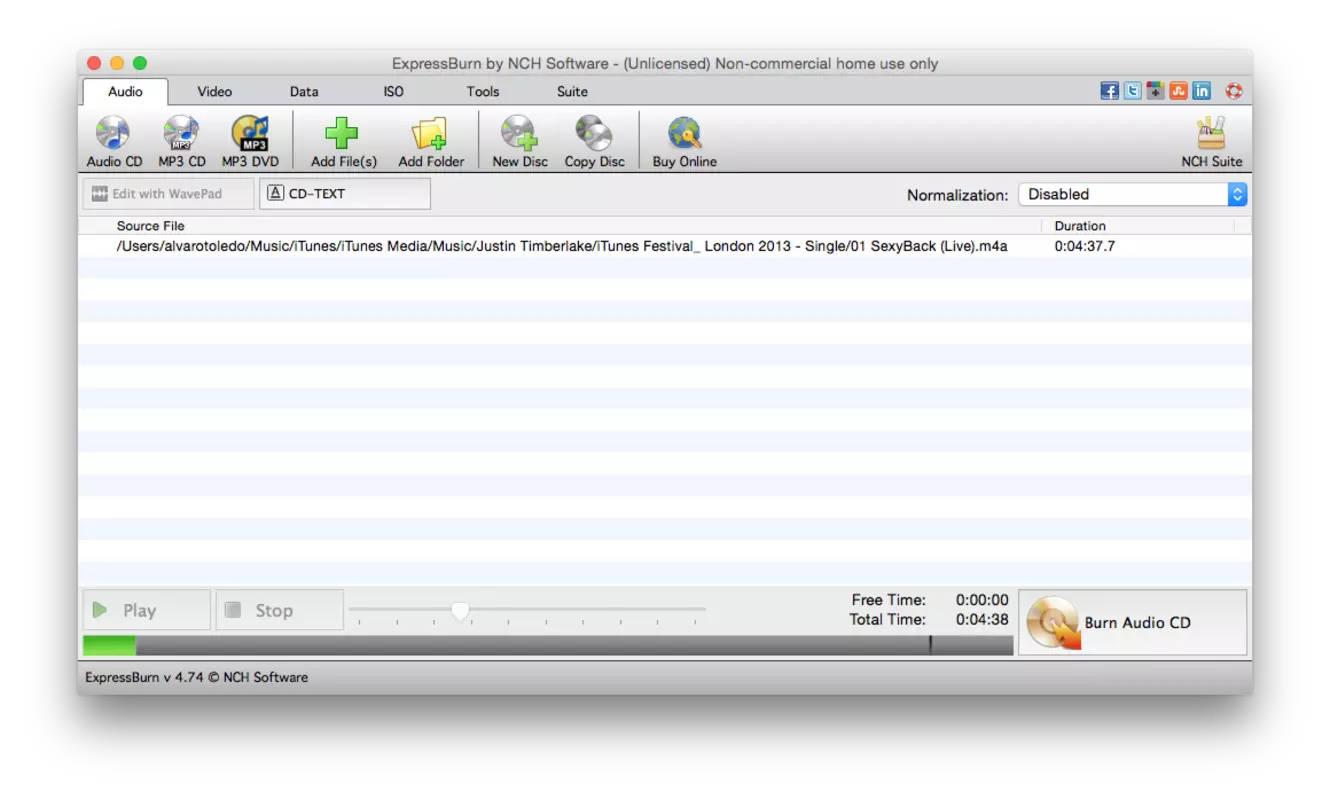The width and height of the screenshot is (1330, 800).
Task: Click the Source File column header
Action: [x=150, y=226]
